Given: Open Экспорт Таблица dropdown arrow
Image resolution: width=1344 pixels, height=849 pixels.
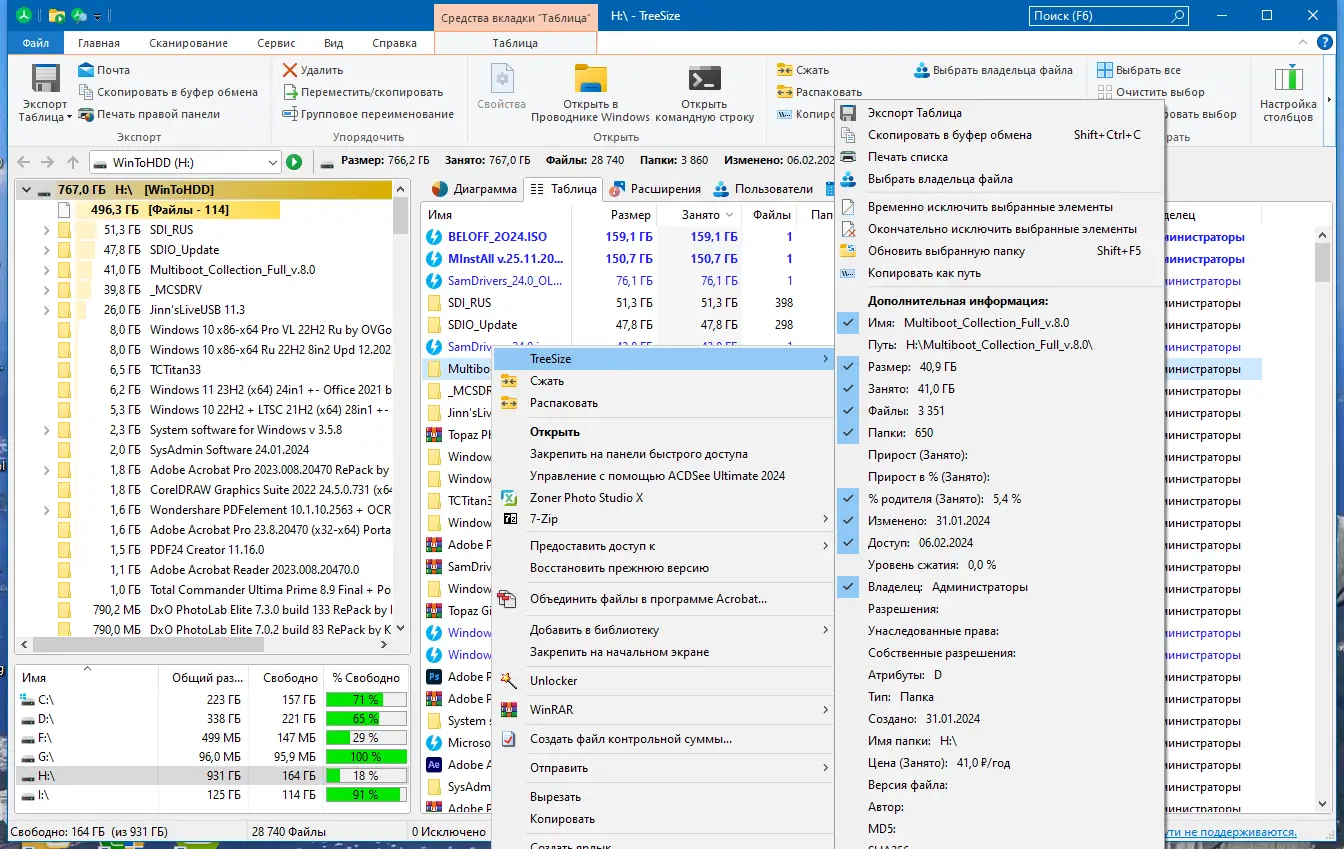Looking at the screenshot, I should pyautogui.click(x=70, y=118).
